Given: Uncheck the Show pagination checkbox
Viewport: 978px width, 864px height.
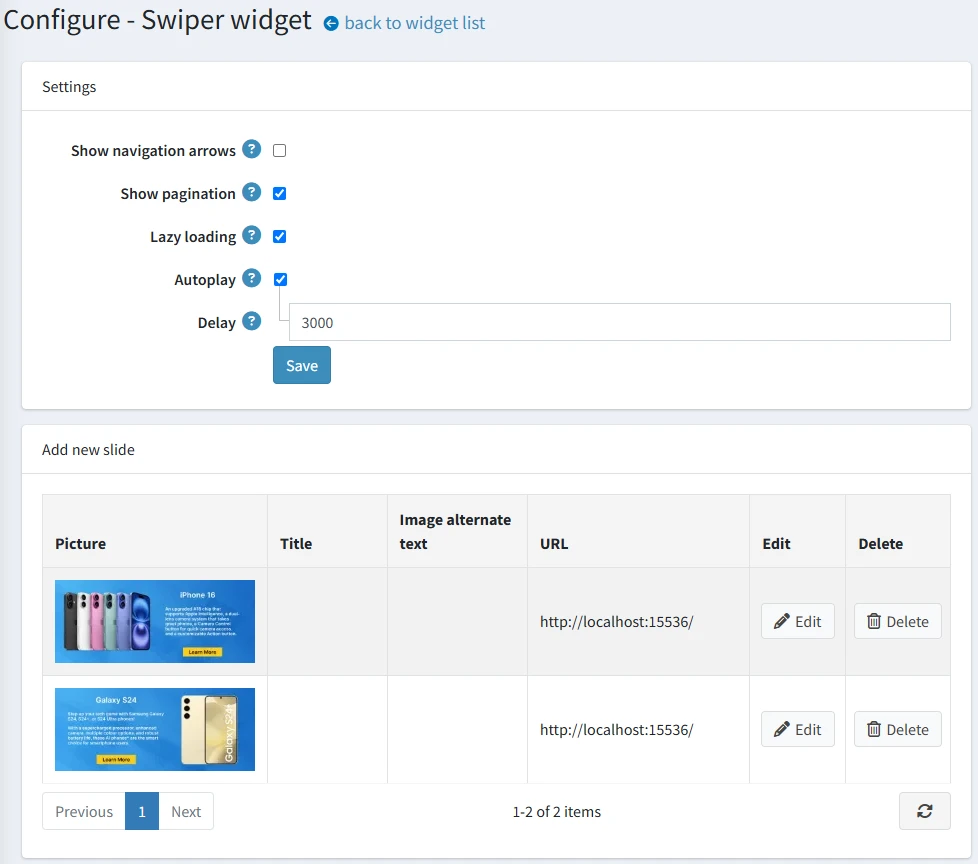Looking at the screenshot, I should (279, 193).
